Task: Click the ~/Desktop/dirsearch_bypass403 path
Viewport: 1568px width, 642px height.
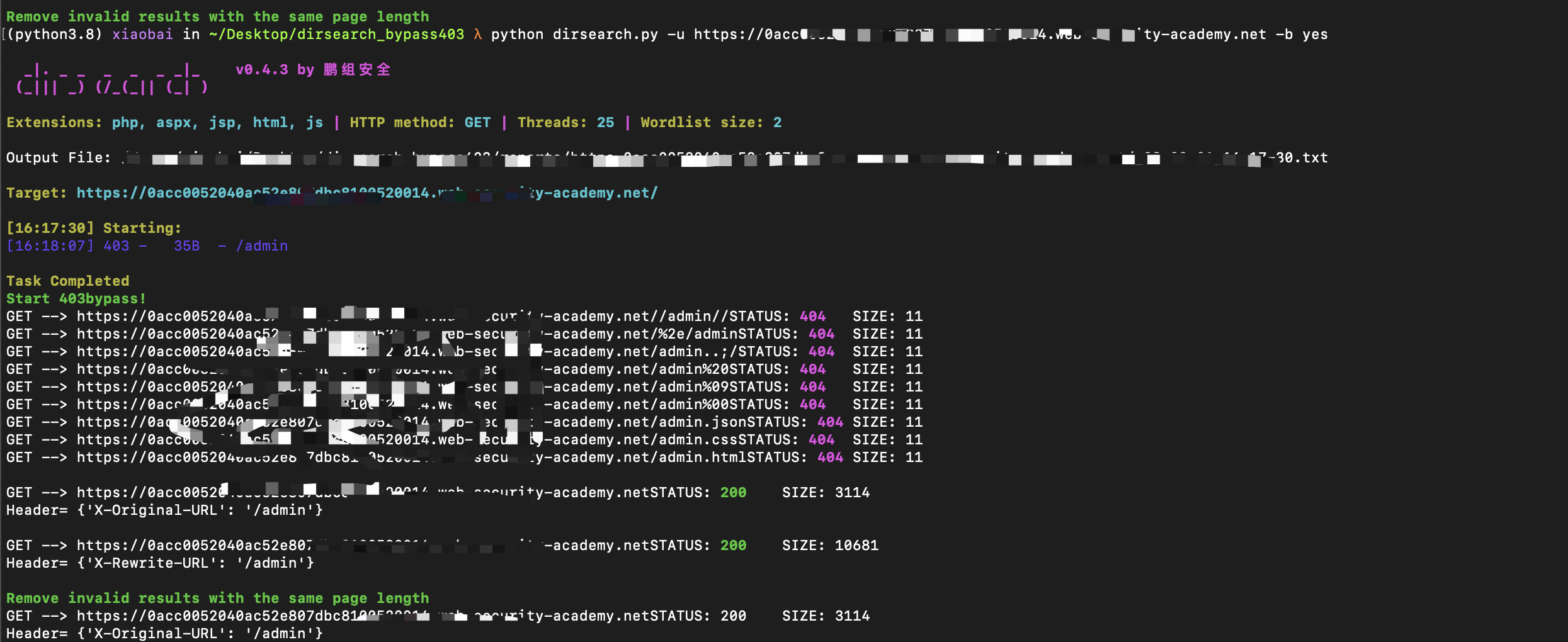Action: click(336, 35)
